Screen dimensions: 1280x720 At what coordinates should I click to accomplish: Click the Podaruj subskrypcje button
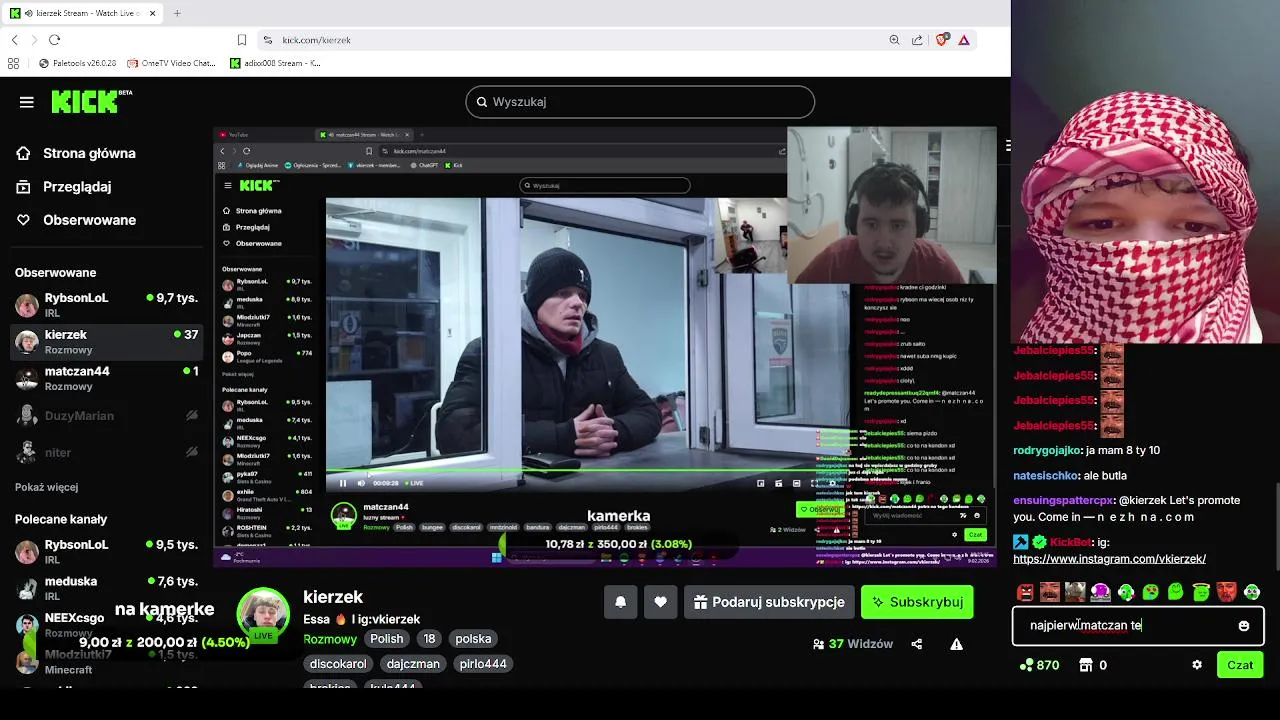pyautogui.click(x=769, y=602)
